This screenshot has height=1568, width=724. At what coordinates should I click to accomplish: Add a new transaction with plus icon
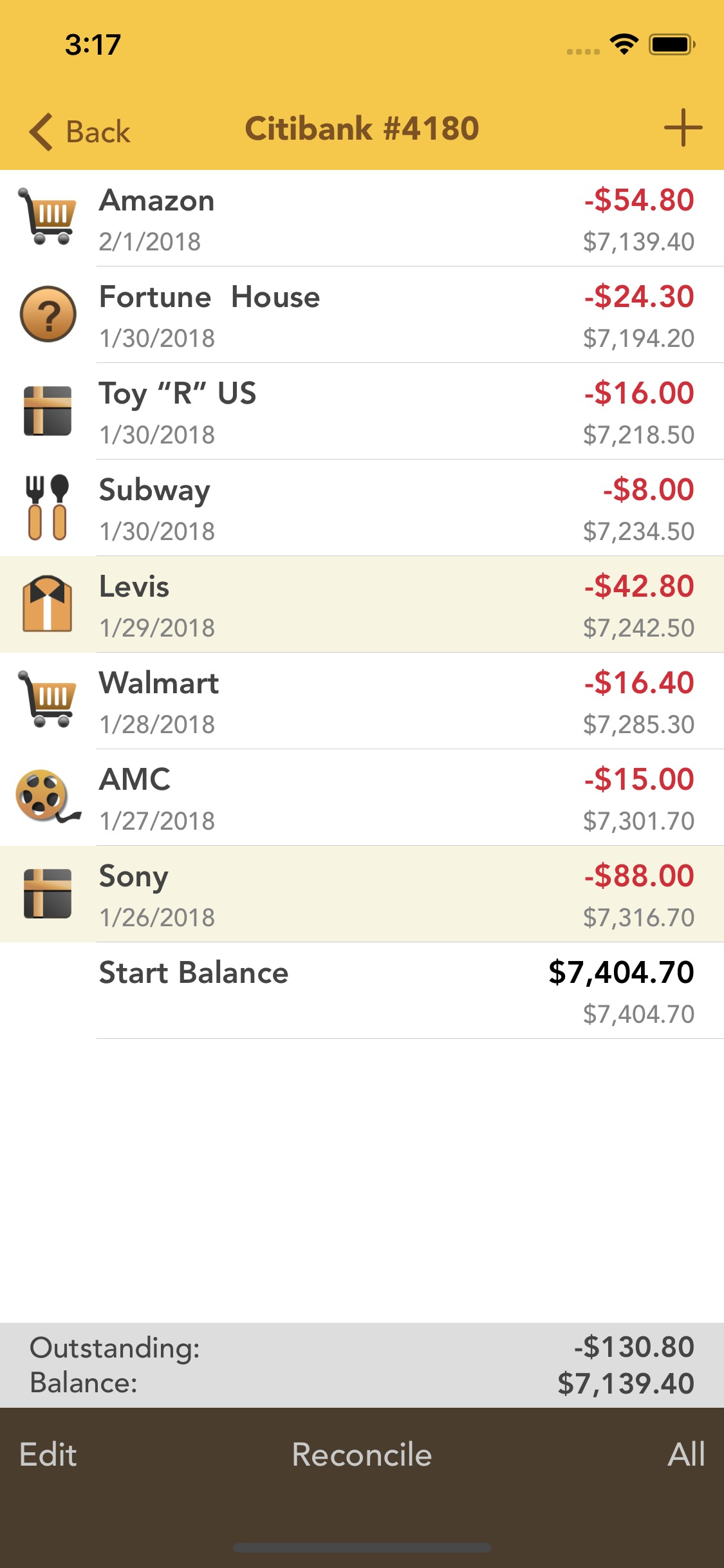[x=682, y=128]
